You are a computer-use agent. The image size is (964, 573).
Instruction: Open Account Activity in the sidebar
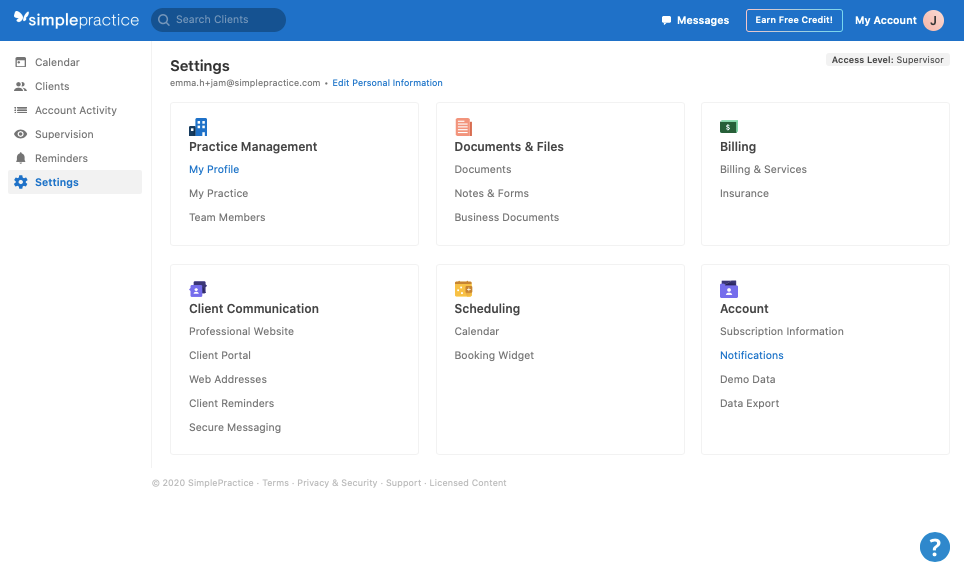74,110
